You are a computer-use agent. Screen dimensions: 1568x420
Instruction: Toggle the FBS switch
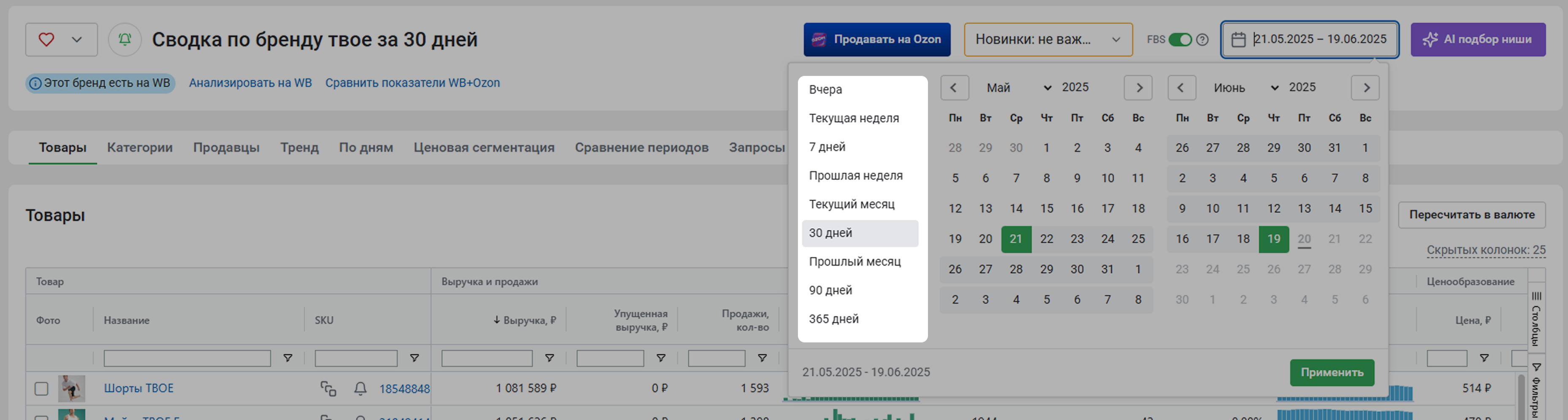click(1180, 40)
